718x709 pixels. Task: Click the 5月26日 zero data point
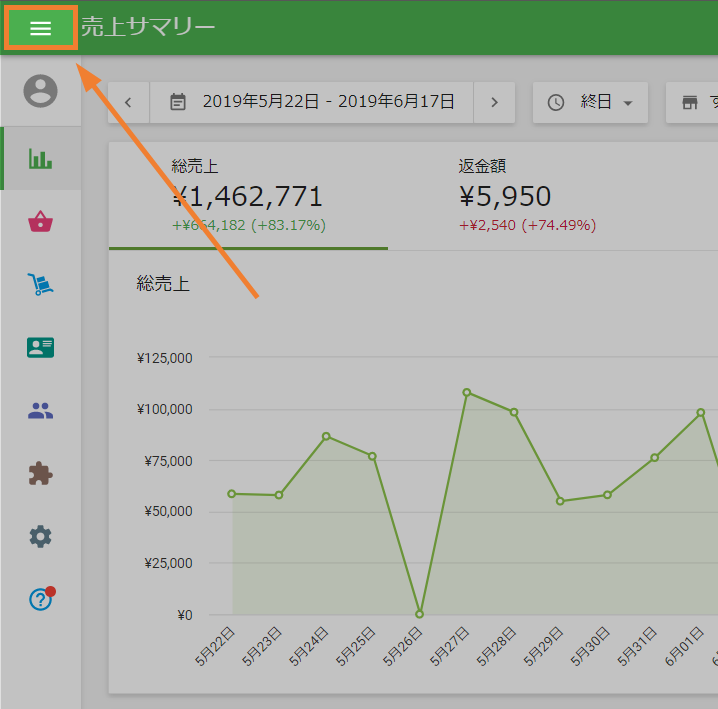point(419,614)
